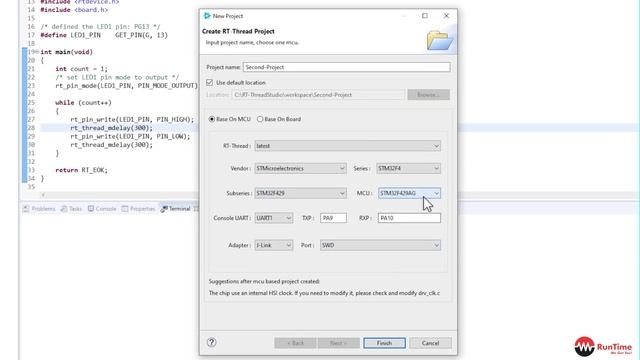This screenshot has height=360, width=640.
Task: Click the rt_pin_write PIN_HIGH code line
Action: [x=132, y=119]
